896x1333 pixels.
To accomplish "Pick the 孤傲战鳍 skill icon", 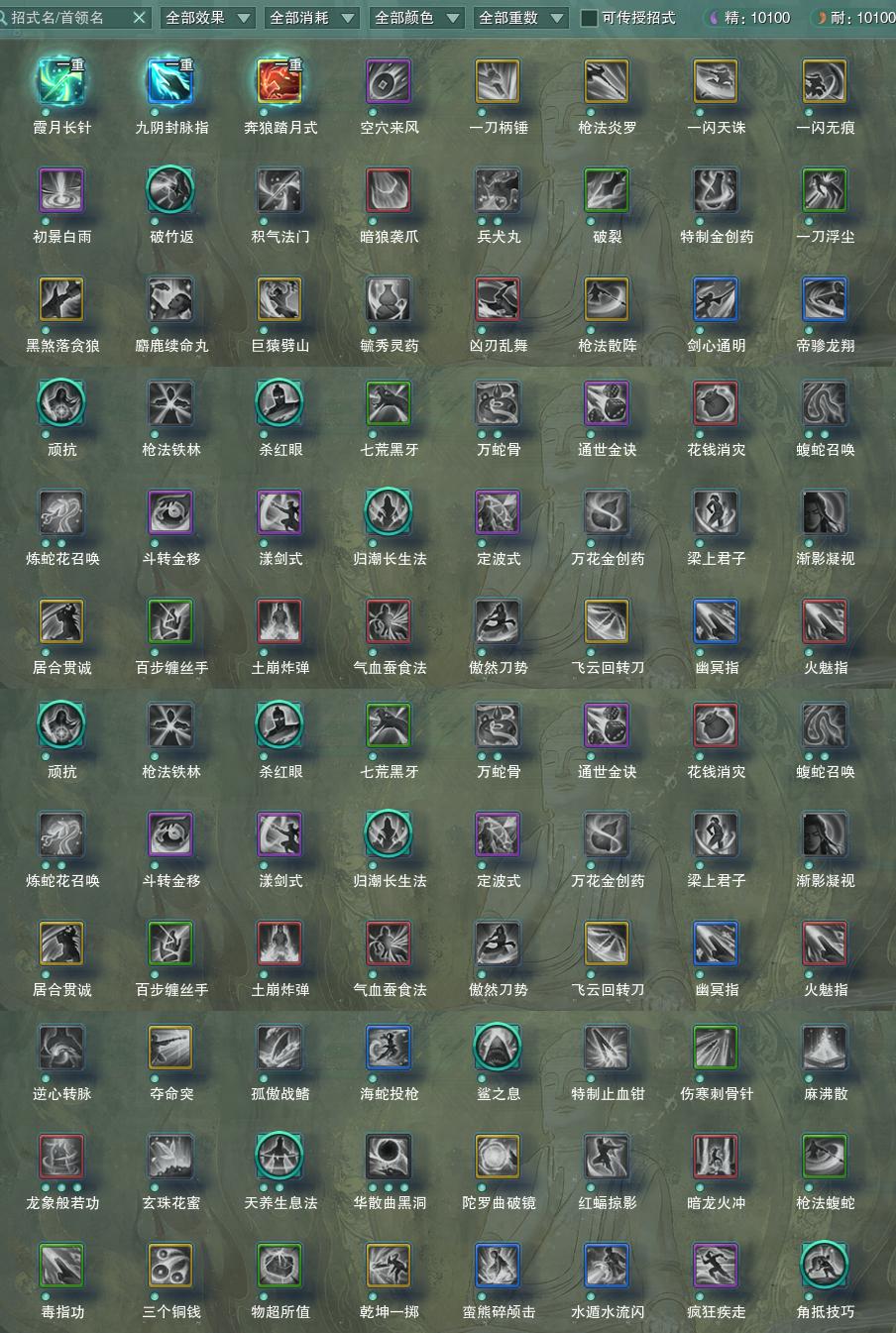I will (280, 1048).
